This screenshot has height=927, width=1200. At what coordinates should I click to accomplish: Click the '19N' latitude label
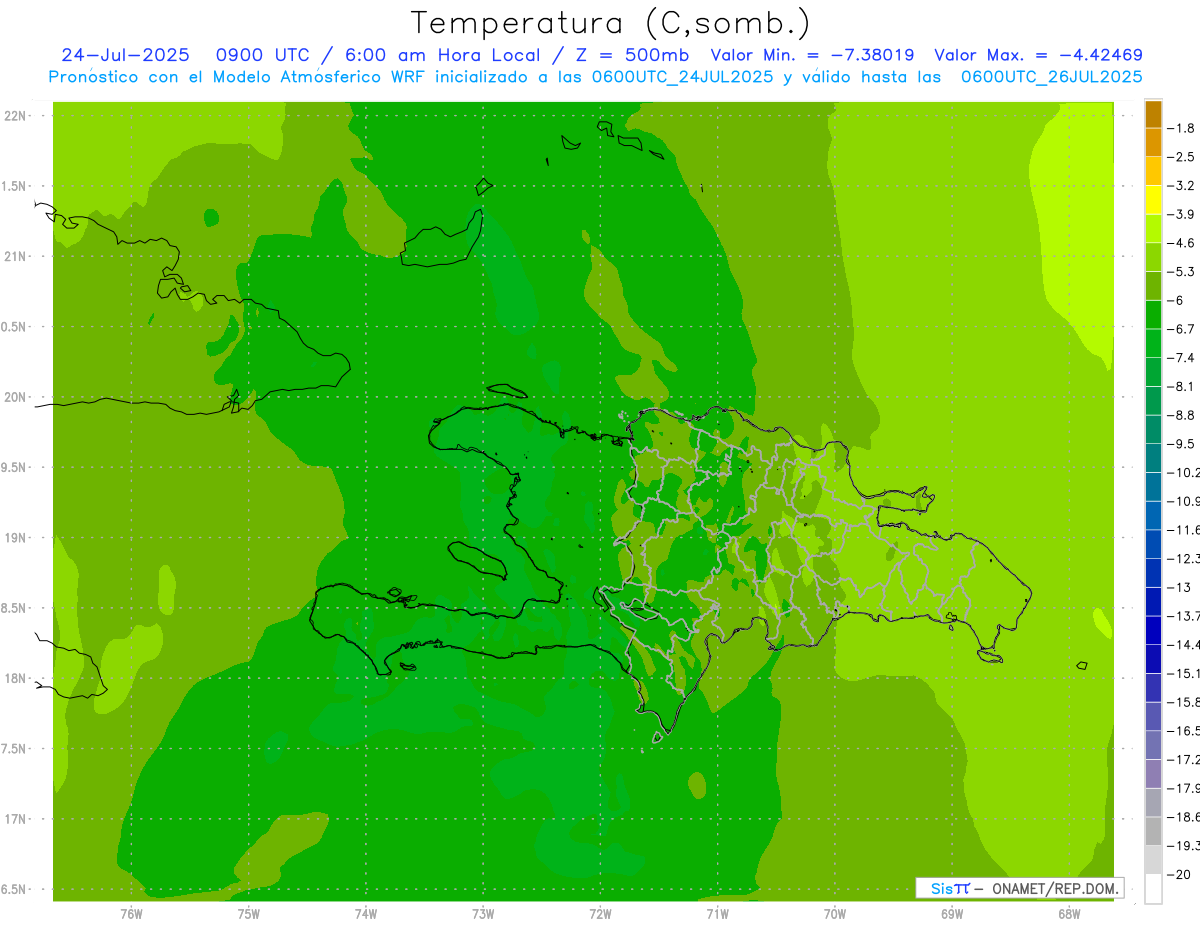point(16,538)
